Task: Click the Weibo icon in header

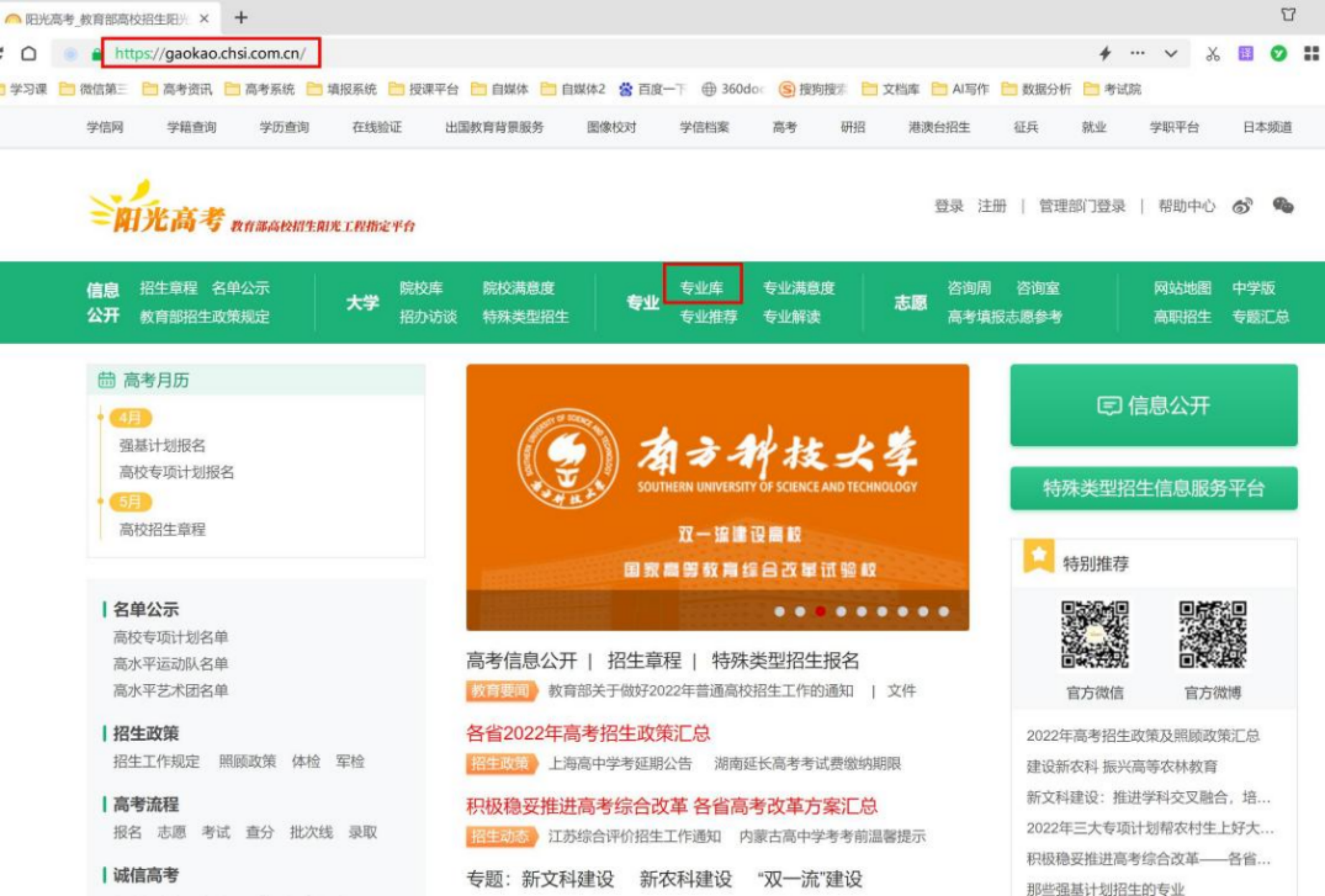Action: (1242, 206)
